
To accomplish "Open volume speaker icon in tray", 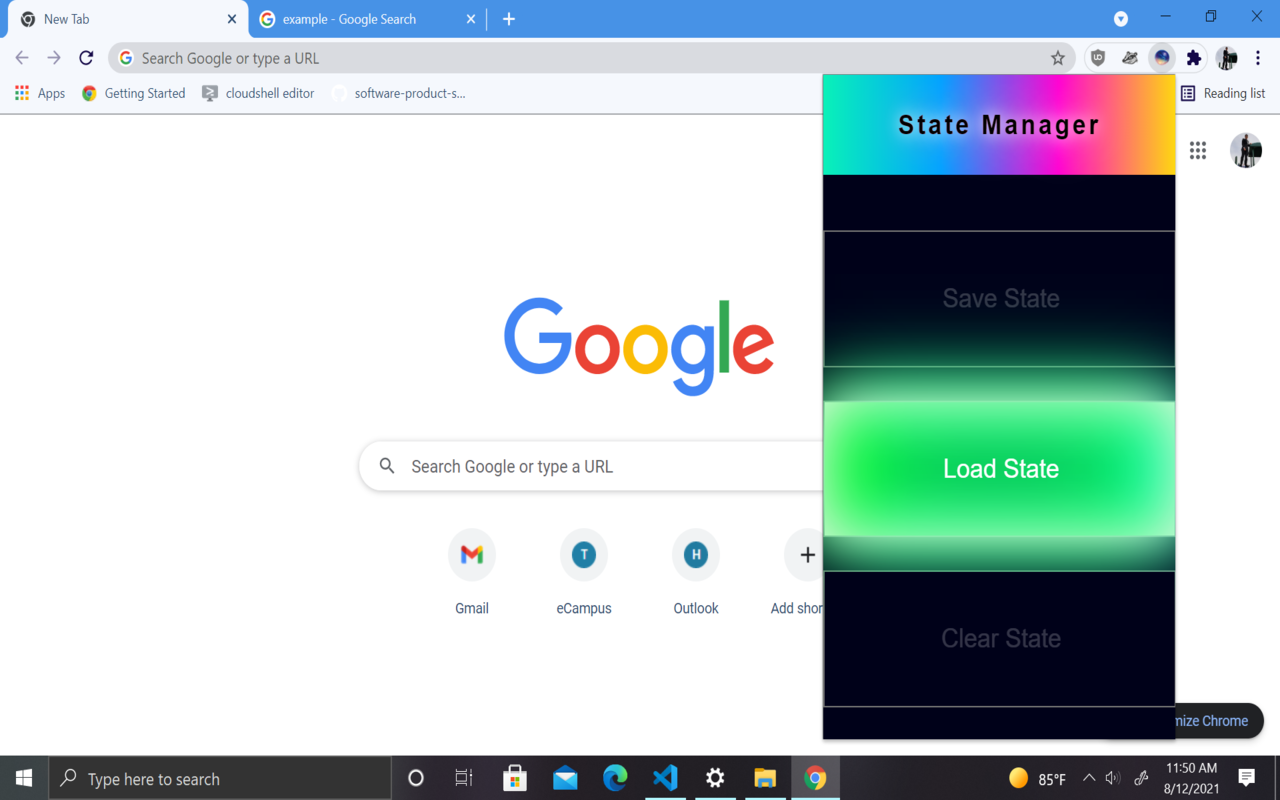I will [x=1113, y=778].
